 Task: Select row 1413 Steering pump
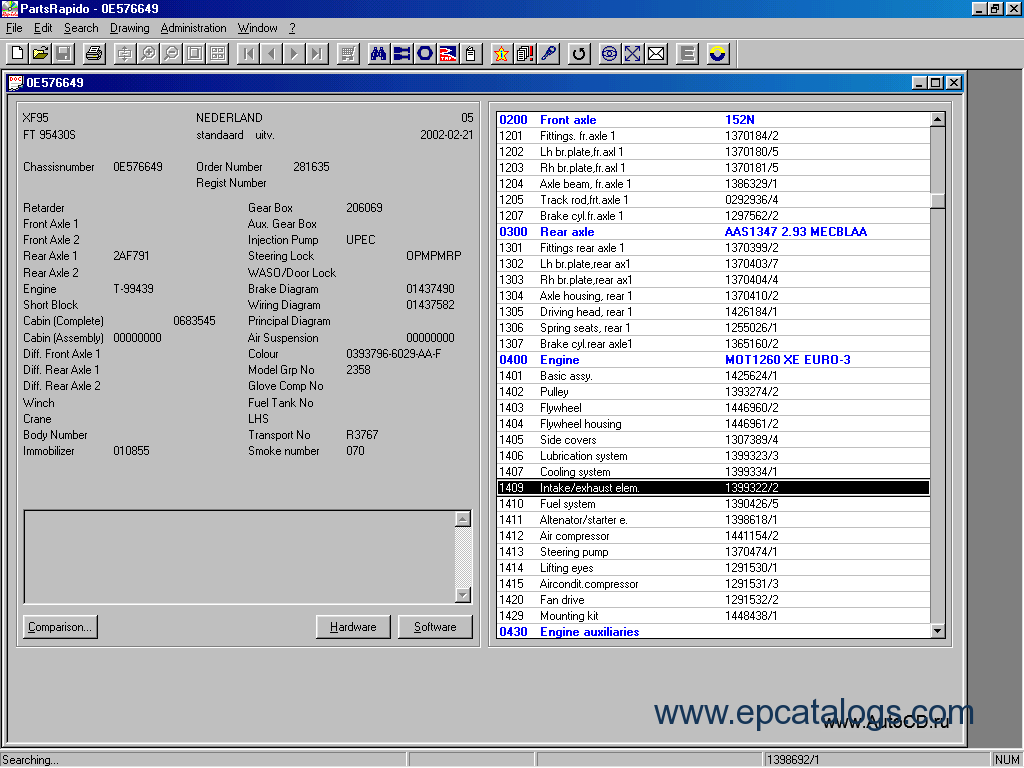click(713, 552)
